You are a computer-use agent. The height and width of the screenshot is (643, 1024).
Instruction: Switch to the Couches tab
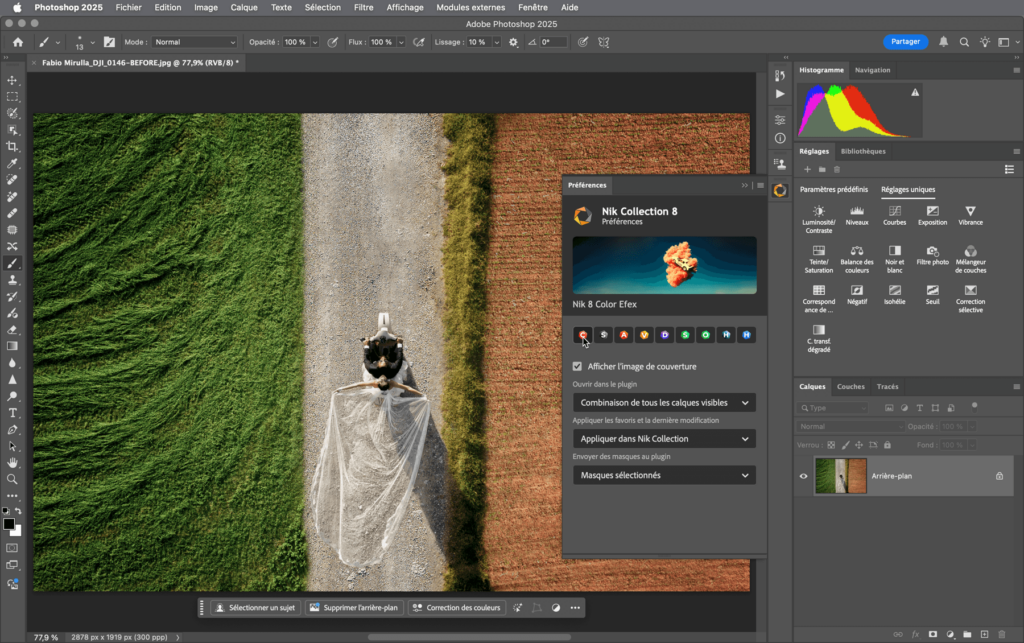[x=850, y=386]
